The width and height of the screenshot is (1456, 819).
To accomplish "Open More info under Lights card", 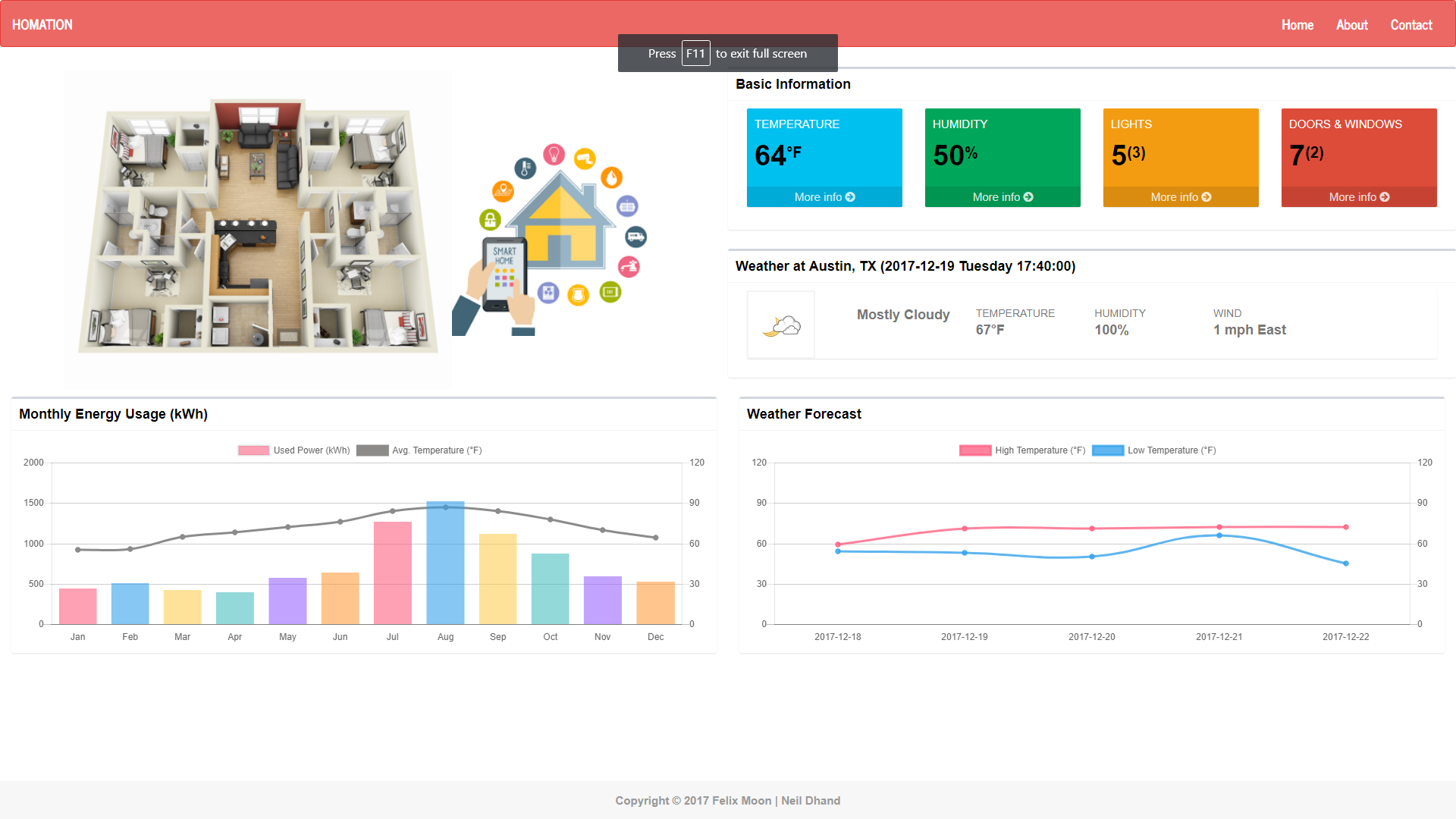I will tap(1181, 197).
